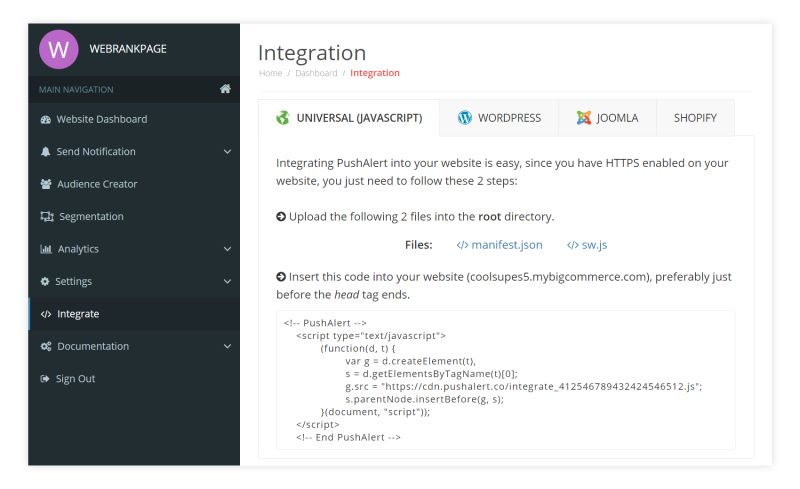Click the arrow bullet before 'Upload the following'
Viewport: 800px width, 489px height.
pos(281,217)
